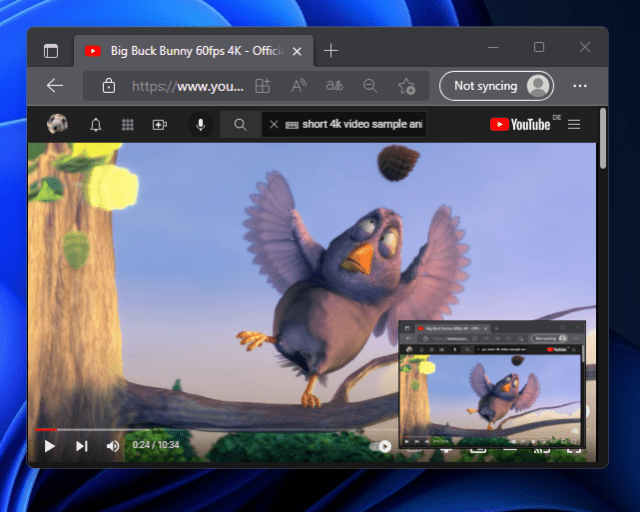The width and height of the screenshot is (640, 512).
Task: Open the translate page option
Action: (x=334, y=86)
